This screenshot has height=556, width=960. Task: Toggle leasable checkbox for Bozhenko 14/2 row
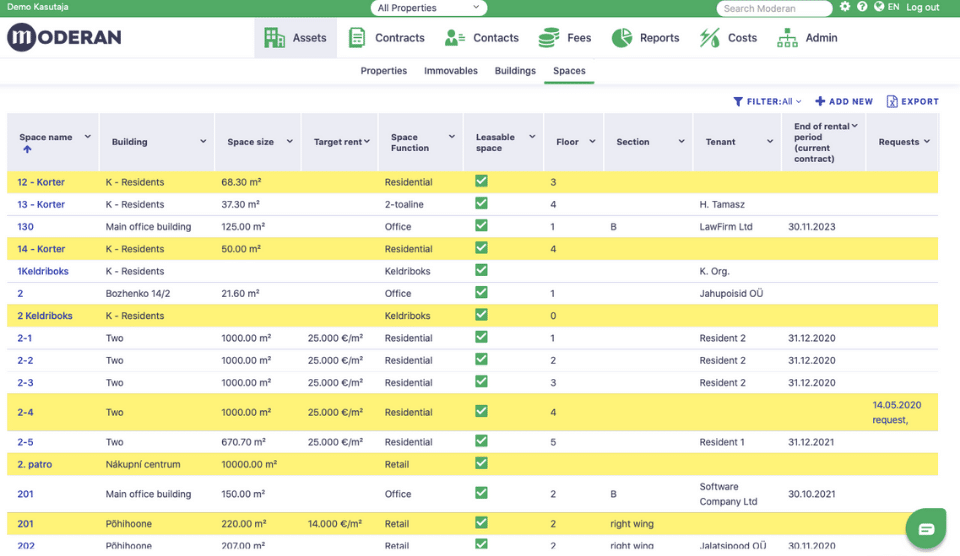click(x=481, y=292)
